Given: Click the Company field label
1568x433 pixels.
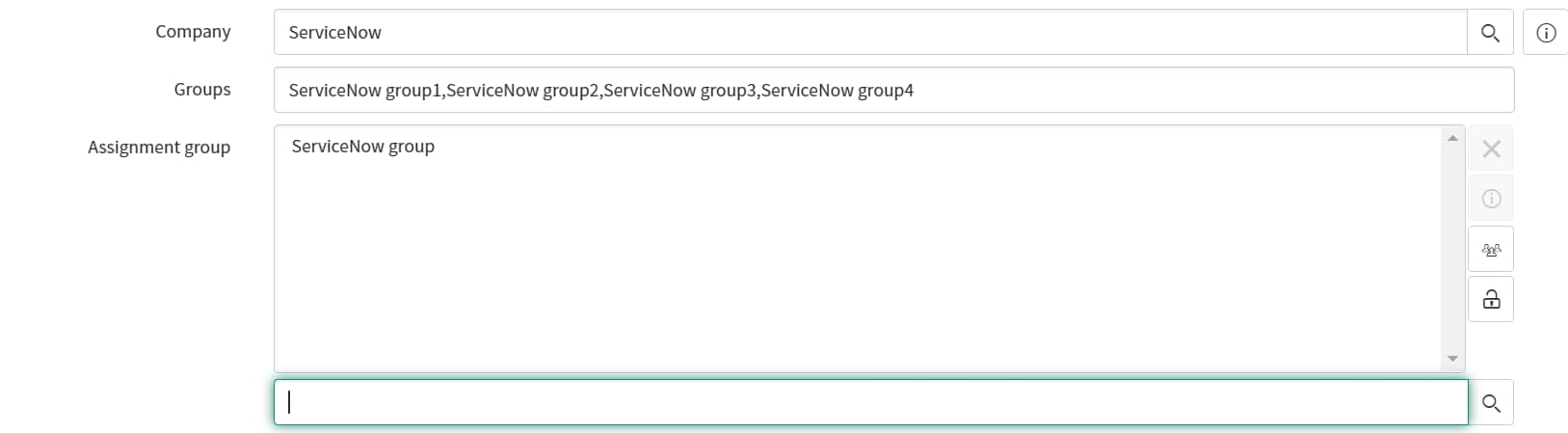Looking at the screenshot, I should tap(193, 32).
